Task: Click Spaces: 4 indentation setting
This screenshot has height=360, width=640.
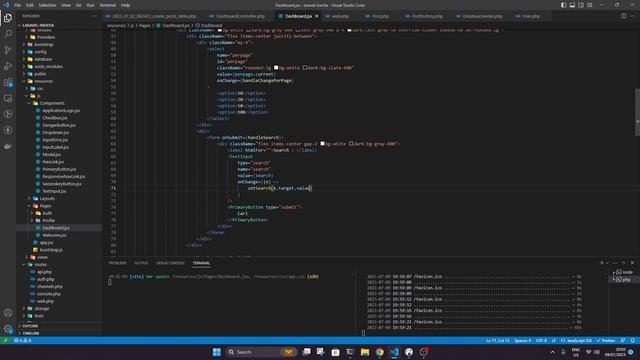Action: pos(522,340)
